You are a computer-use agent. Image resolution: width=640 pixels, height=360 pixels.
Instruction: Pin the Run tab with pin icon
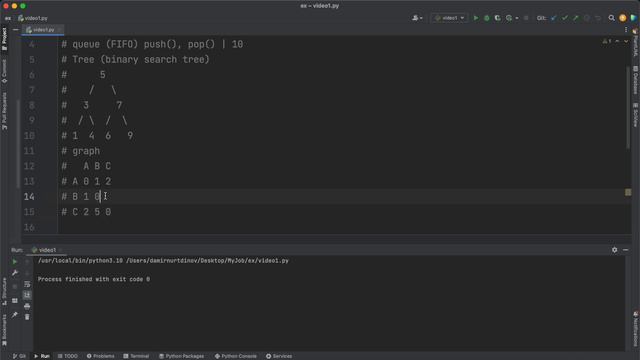point(15,315)
